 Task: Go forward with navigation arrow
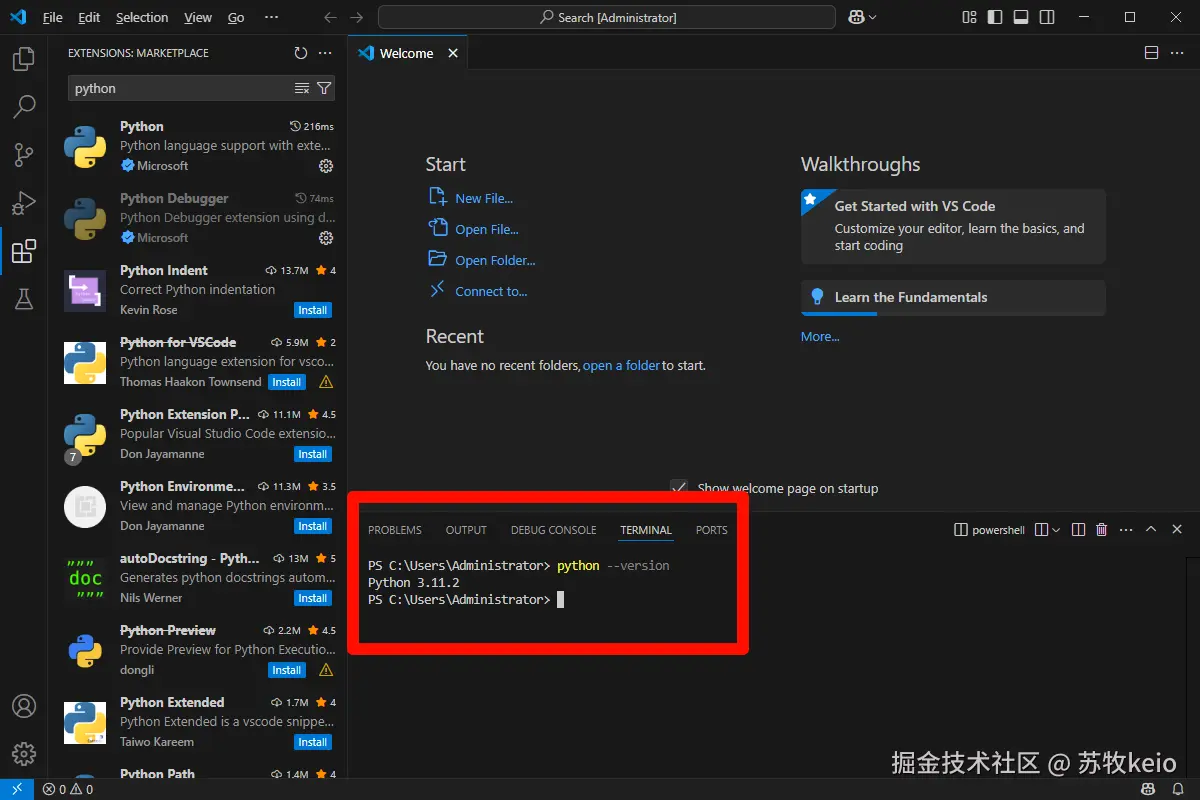[x=357, y=17]
